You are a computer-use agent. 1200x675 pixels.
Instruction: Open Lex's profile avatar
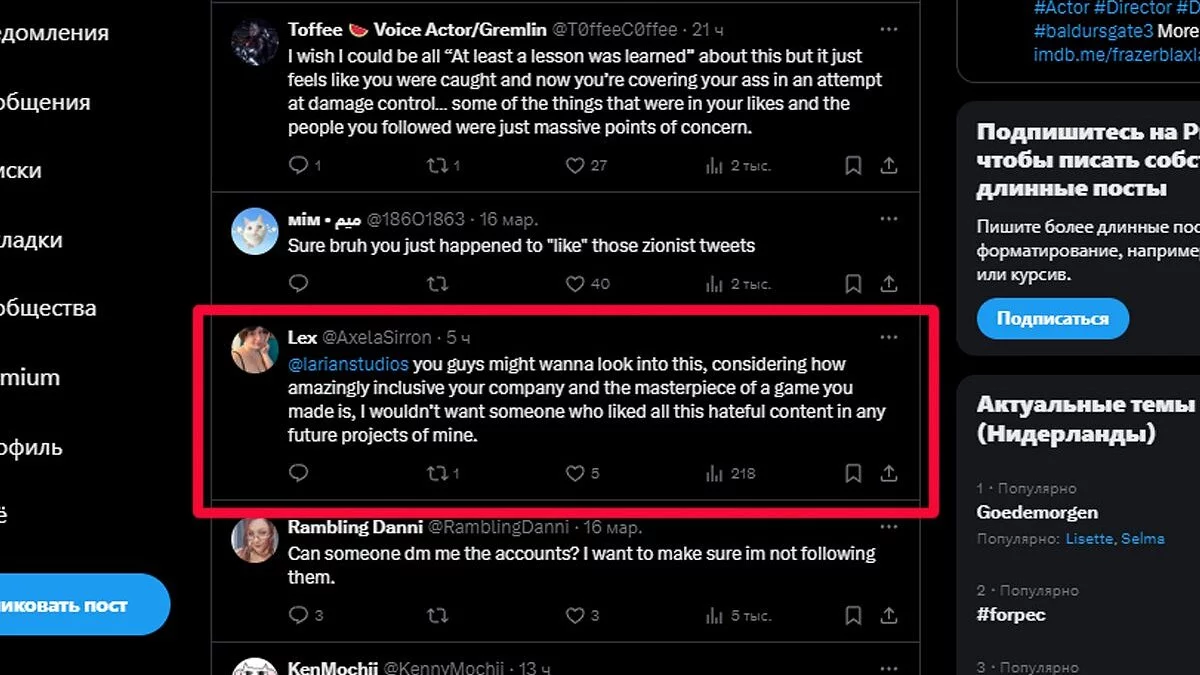[x=254, y=350]
